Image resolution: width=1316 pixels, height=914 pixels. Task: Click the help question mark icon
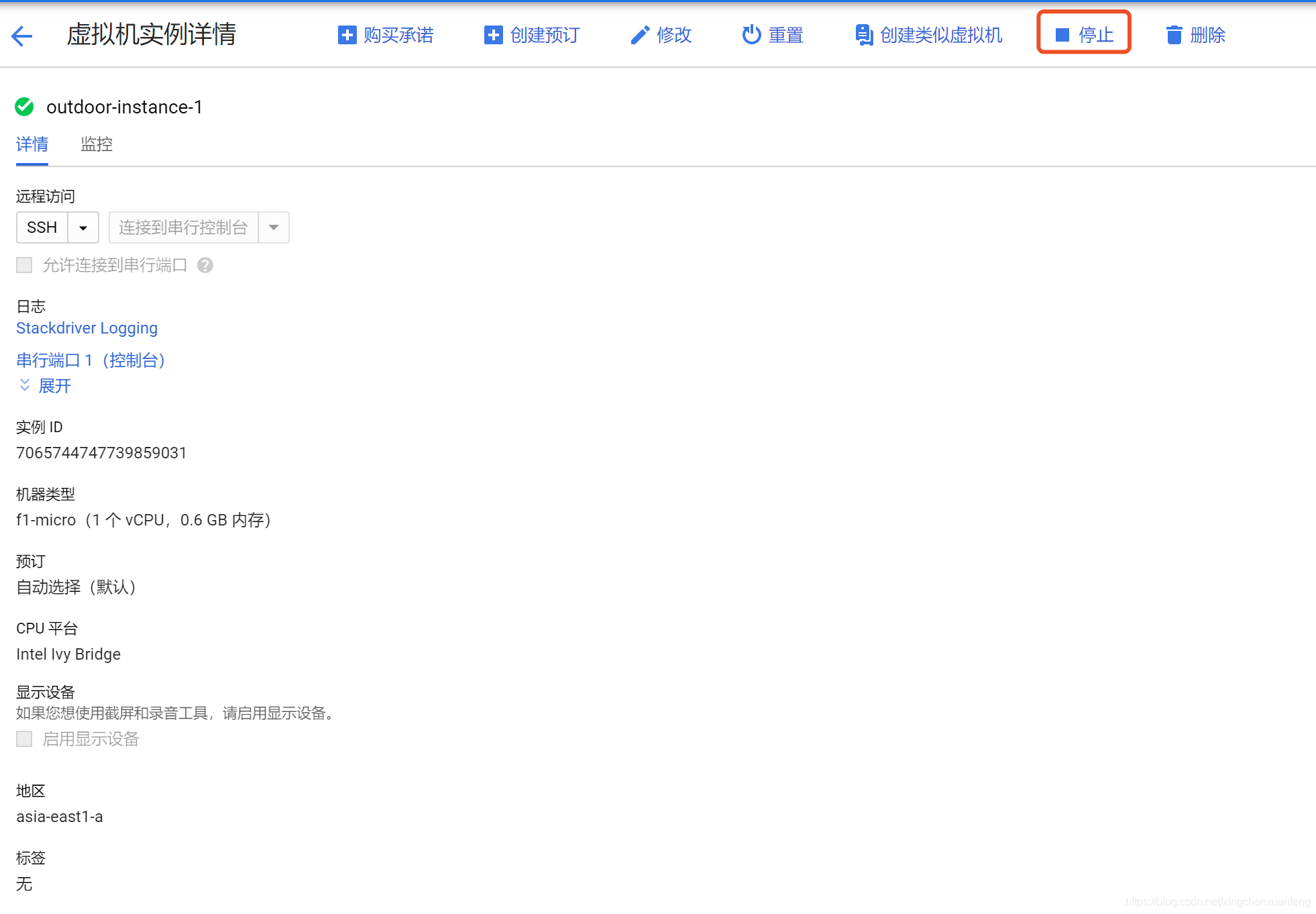[205, 265]
